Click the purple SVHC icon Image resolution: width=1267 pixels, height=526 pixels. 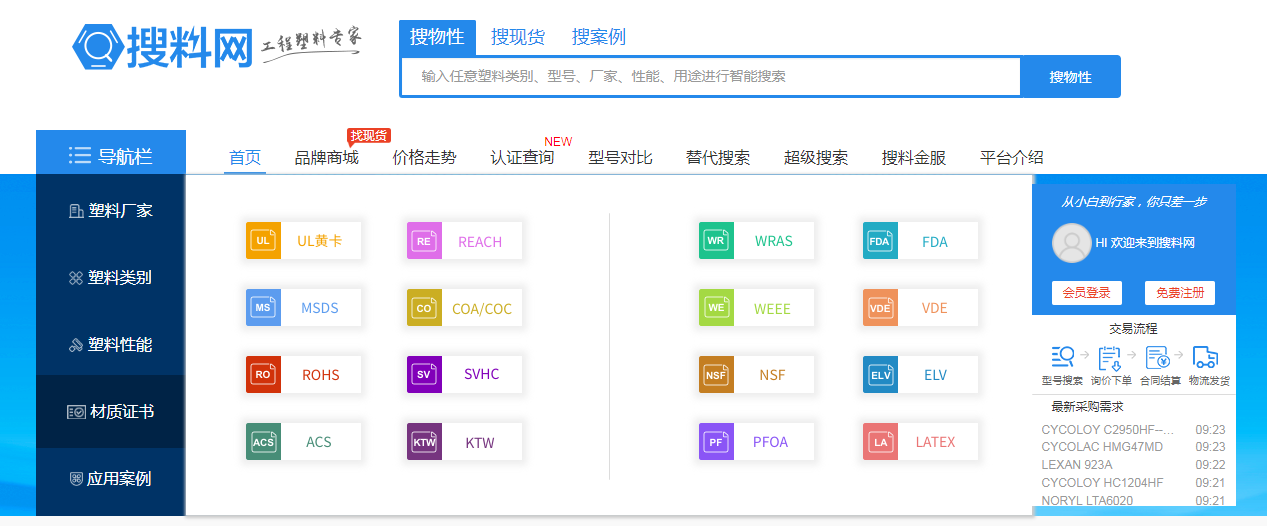coord(424,375)
